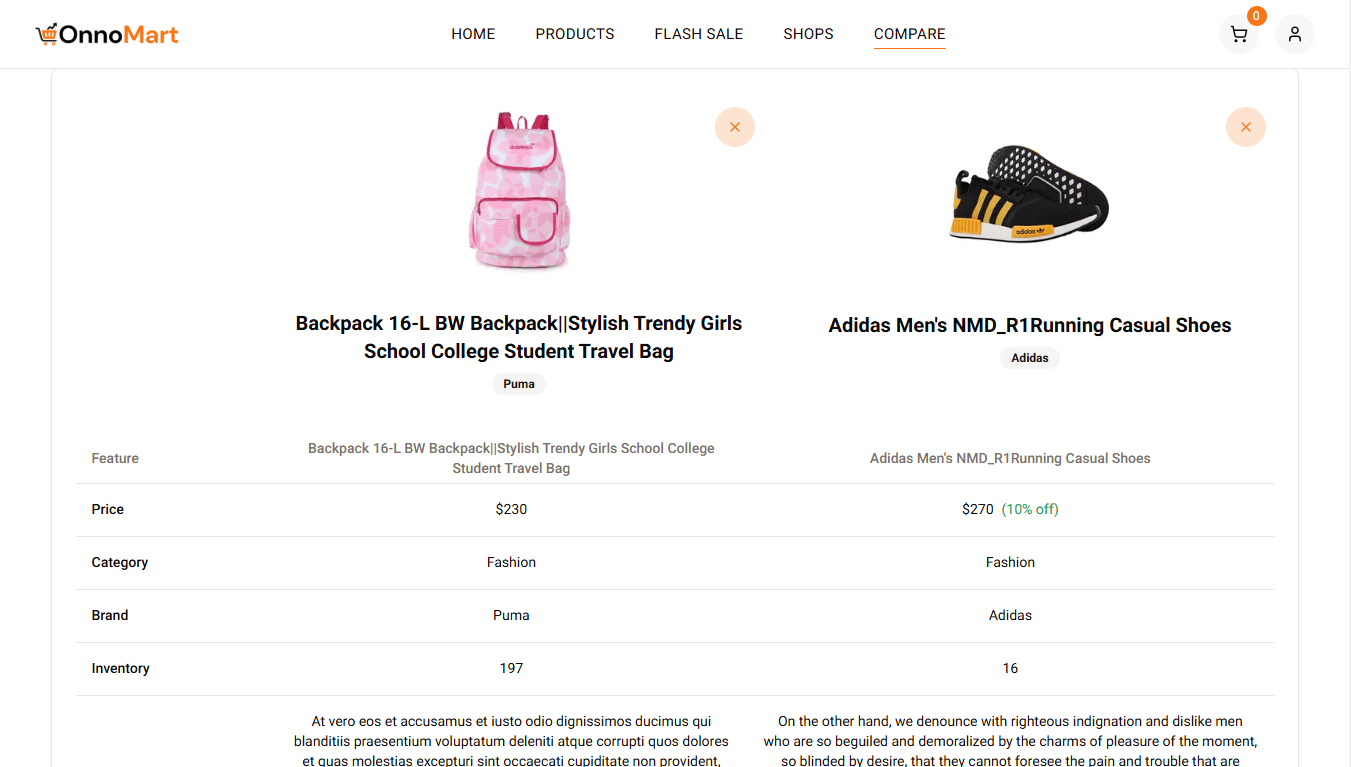Navigate to the SHOPS tab
This screenshot has height=767, width=1351.
[808, 33]
